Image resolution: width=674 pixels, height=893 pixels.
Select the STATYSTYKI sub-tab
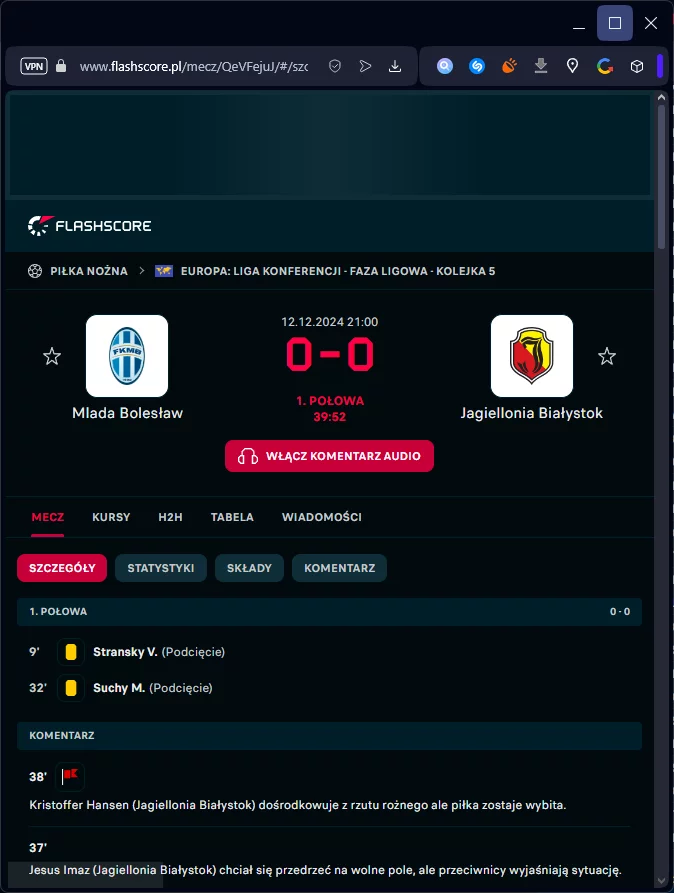click(161, 568)
